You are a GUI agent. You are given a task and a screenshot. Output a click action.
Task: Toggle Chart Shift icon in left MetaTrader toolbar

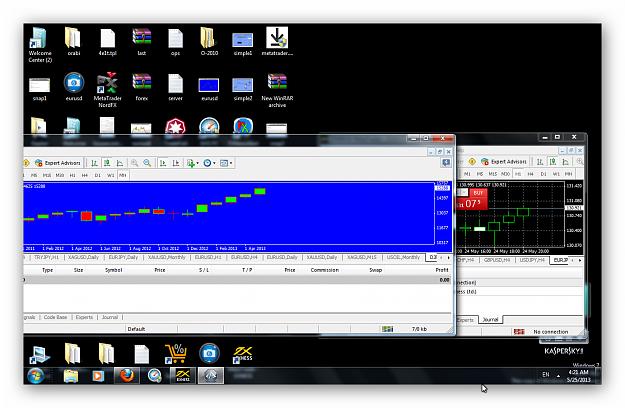coord(176,163)
